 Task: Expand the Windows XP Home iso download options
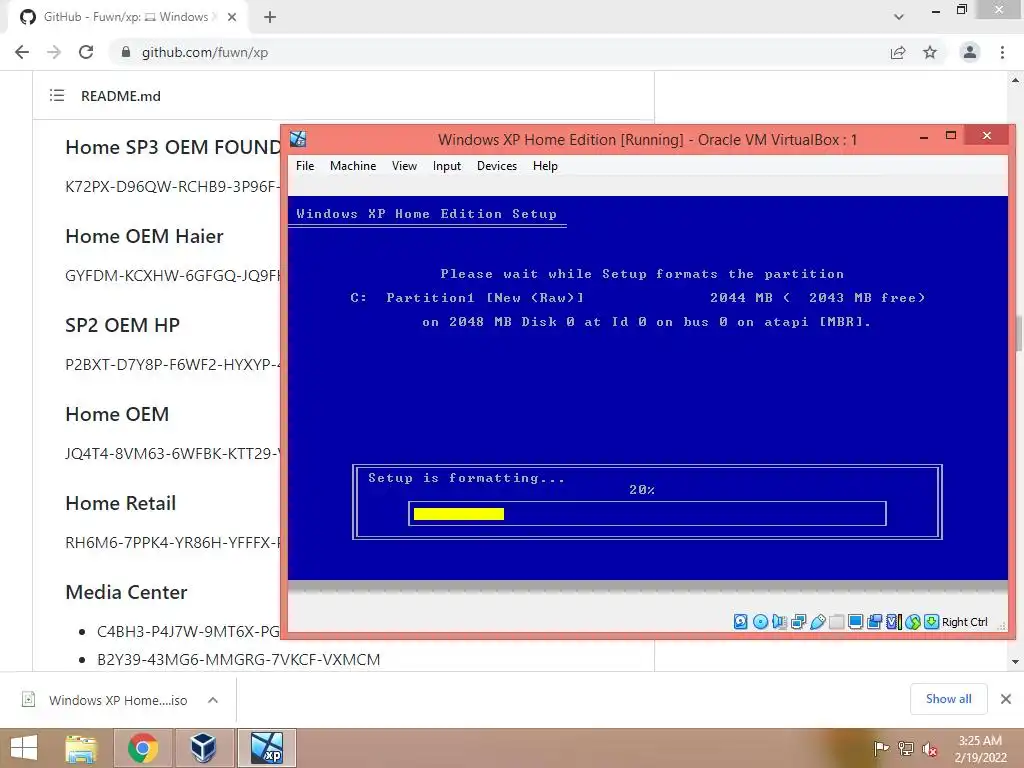(212, 700)
